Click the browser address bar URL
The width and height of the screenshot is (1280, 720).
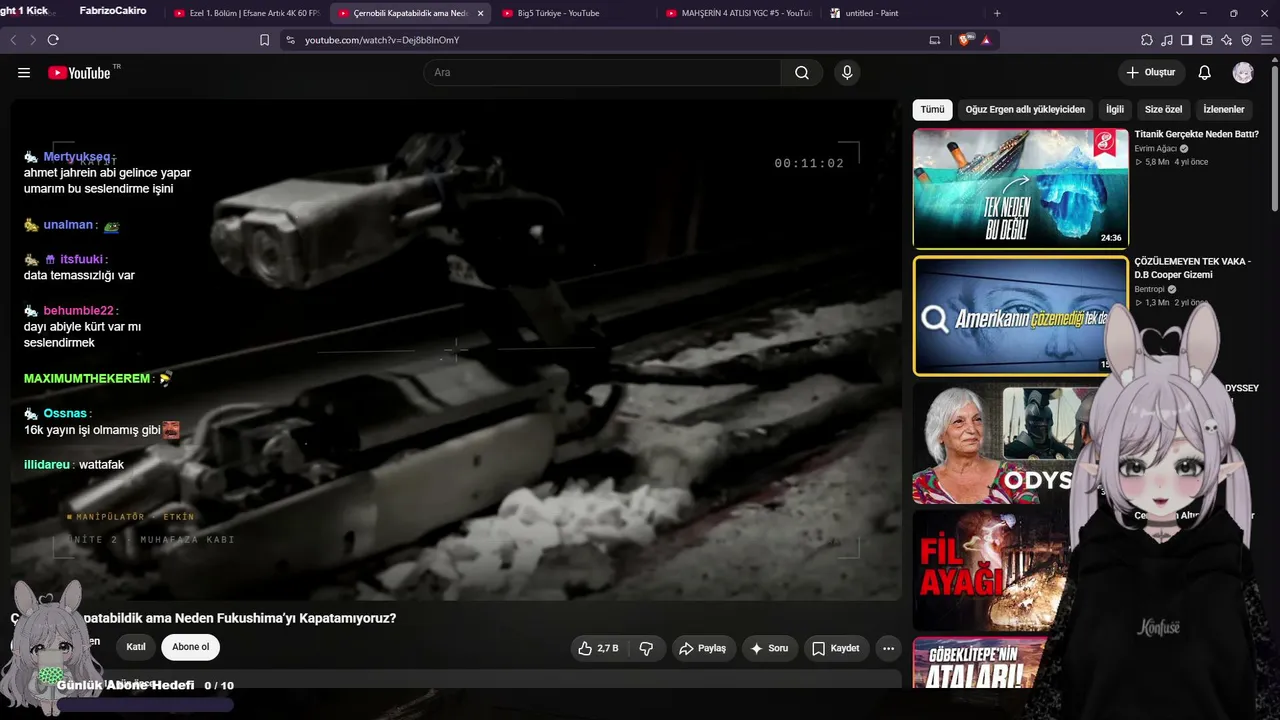(382, 40)
